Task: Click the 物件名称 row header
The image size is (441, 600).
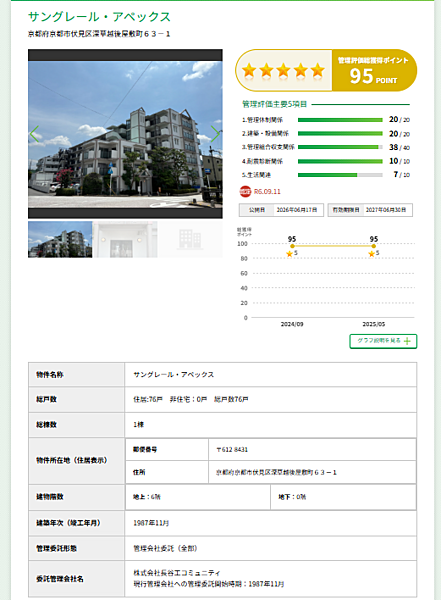Action: click(77, 375)
